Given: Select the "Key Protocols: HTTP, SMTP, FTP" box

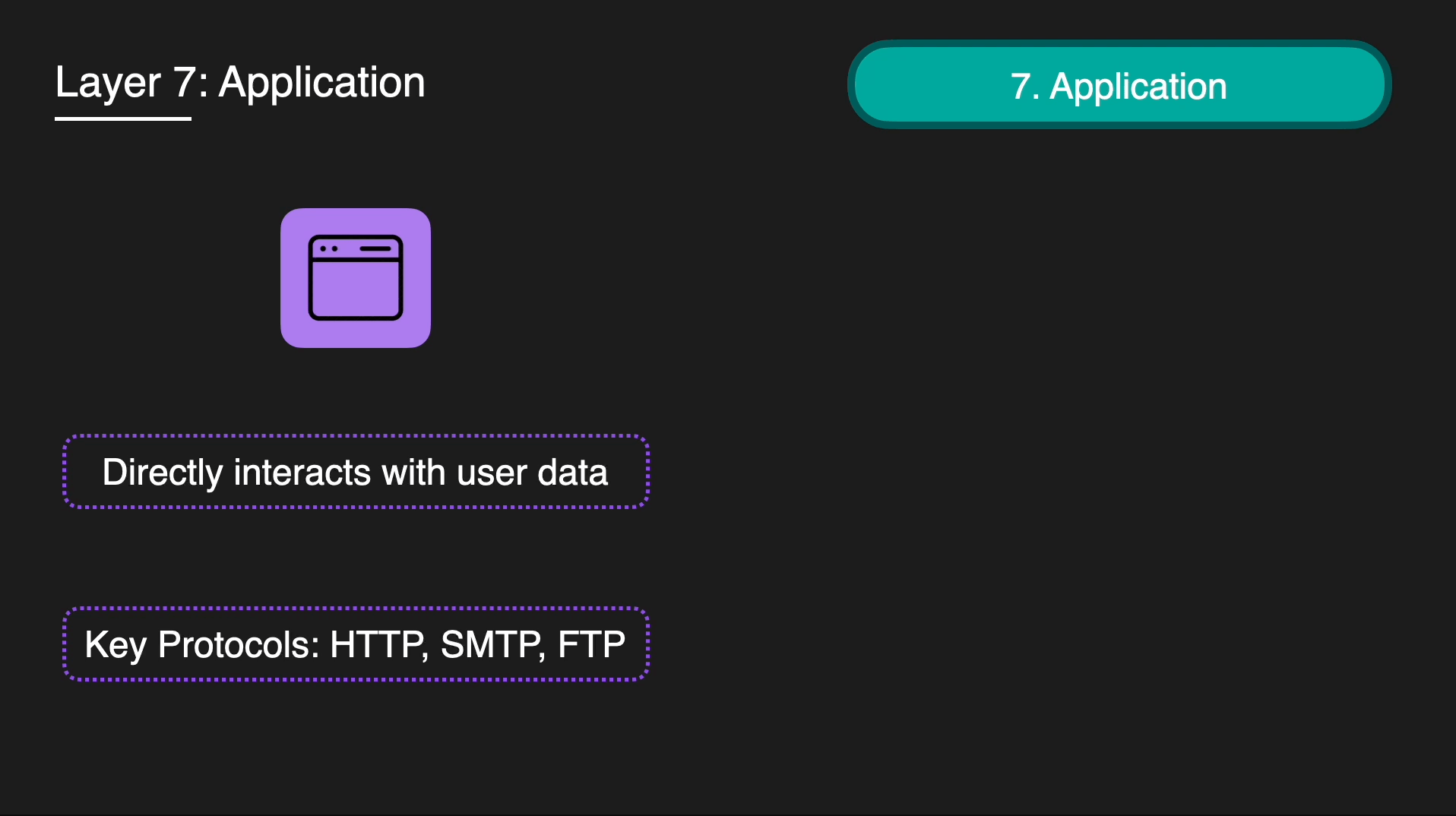Looking at the screenshot, I should click(356, 644).
